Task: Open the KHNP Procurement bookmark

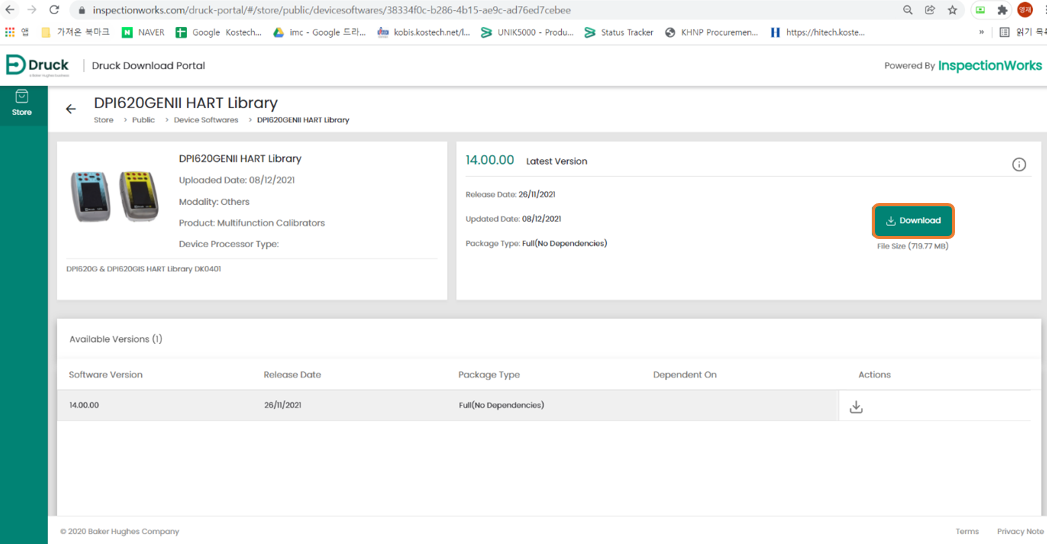Action: 711,32
